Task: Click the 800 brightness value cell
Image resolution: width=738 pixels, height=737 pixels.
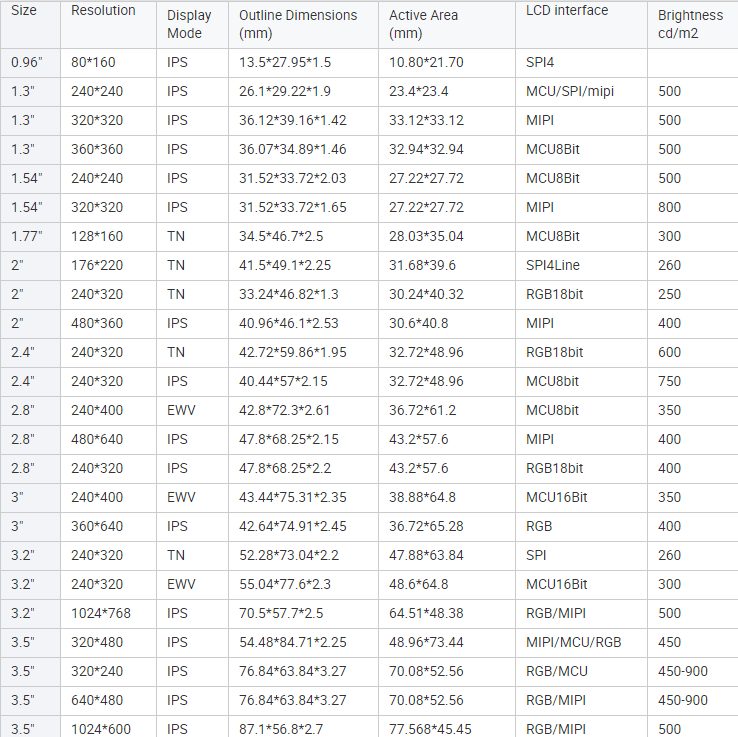Action: (x=669, y=207)
